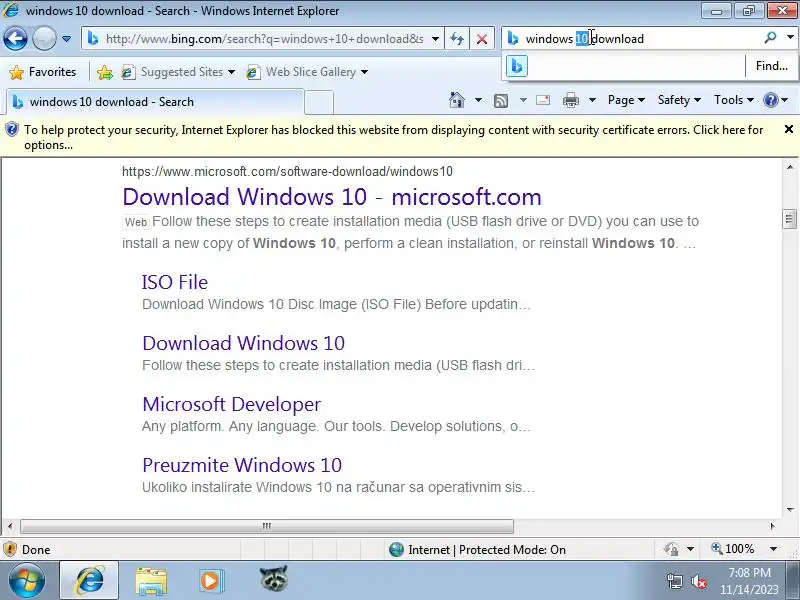Click the RSS Feeds icon
The height and width of the screenshot is (600, 800).
coord(501,101)
